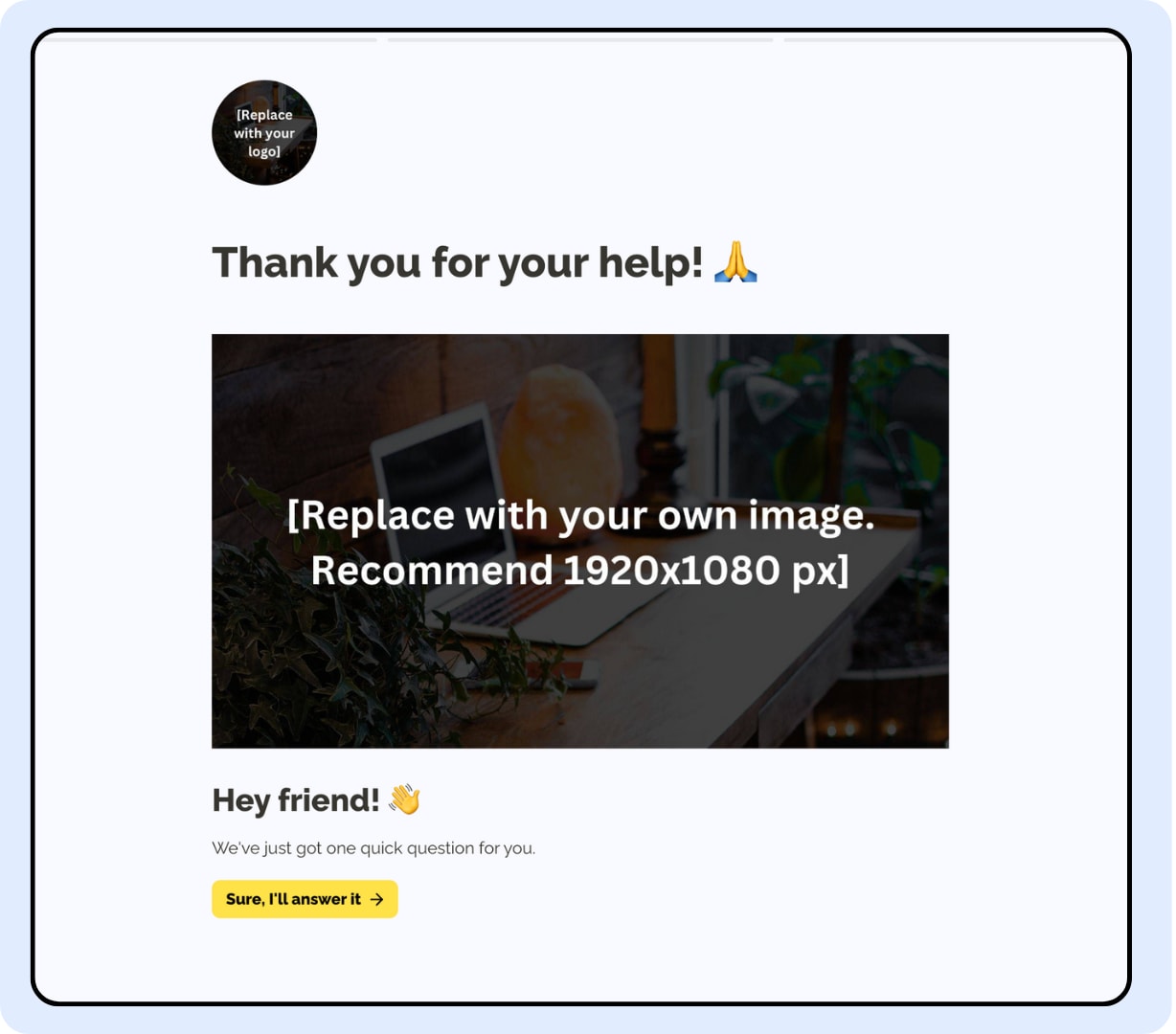1176x1034 pixels.
Task: Click the waving hand emoji
Action: tap(404, 799)
